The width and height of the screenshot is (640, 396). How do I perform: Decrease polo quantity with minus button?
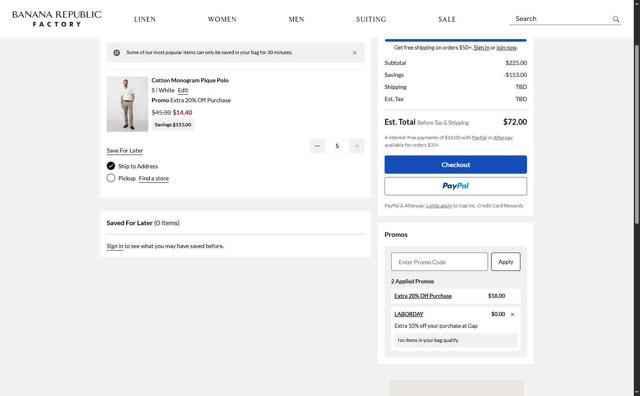(x=317, y=146)
